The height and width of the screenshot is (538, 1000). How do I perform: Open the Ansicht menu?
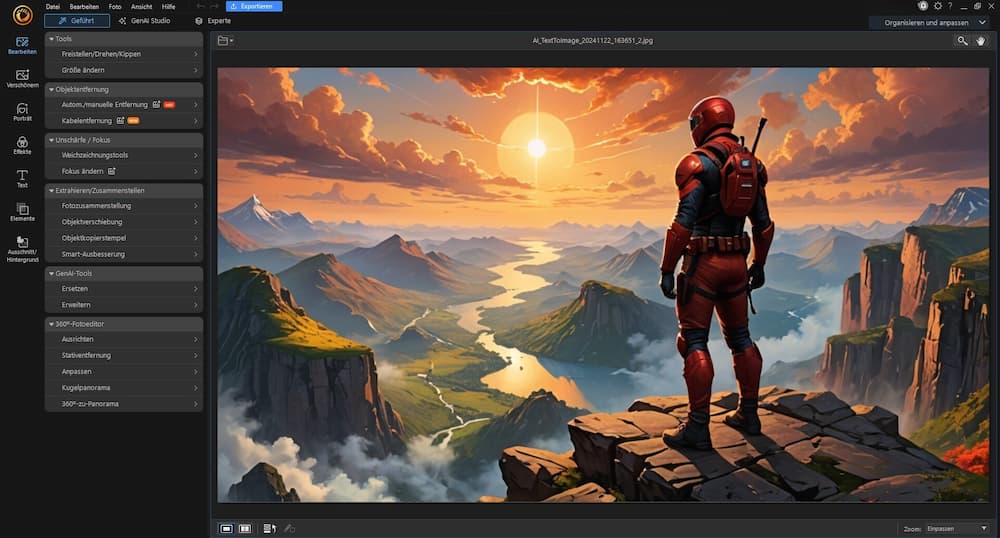[x=141, y=6]
